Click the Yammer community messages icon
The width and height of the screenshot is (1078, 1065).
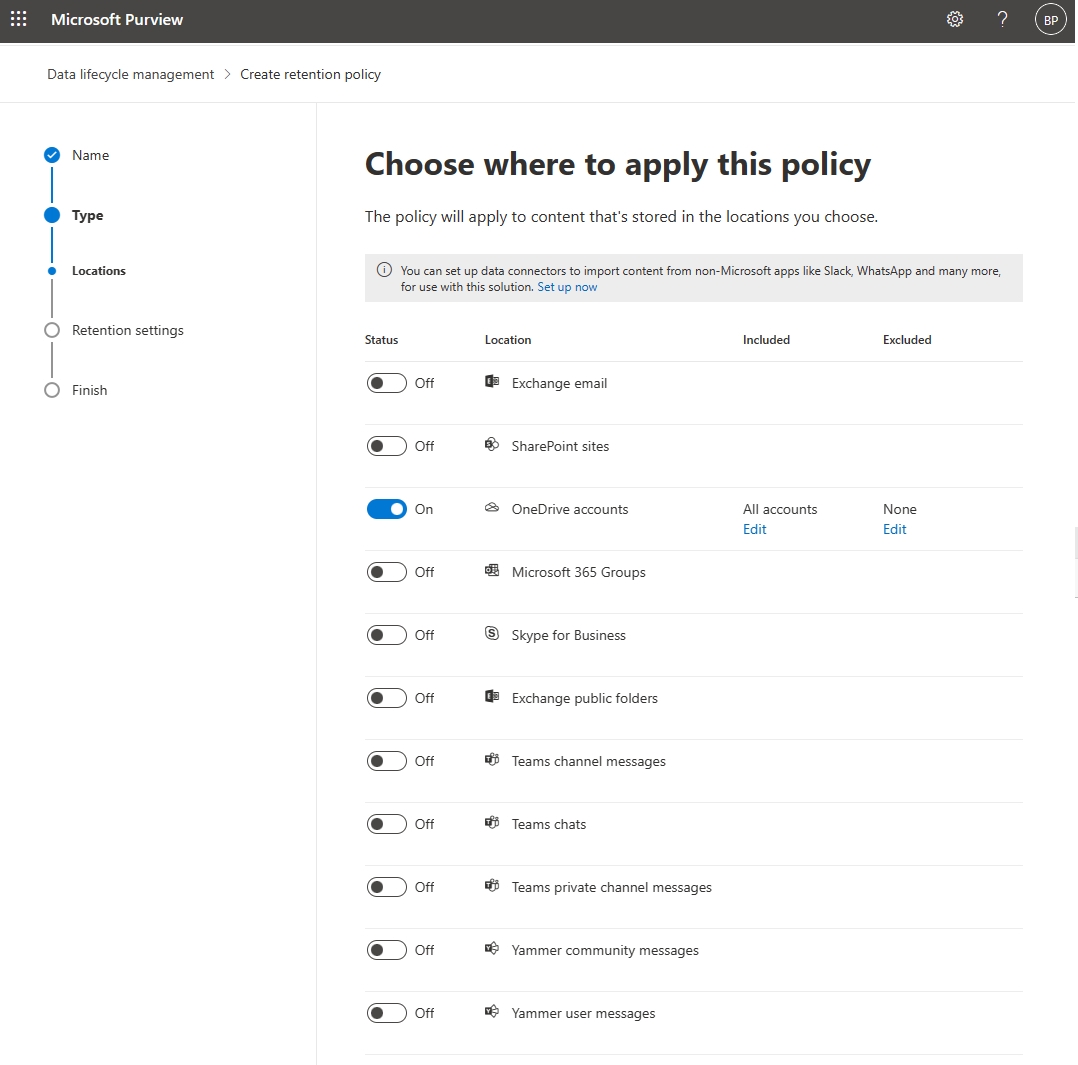point(491,949)
